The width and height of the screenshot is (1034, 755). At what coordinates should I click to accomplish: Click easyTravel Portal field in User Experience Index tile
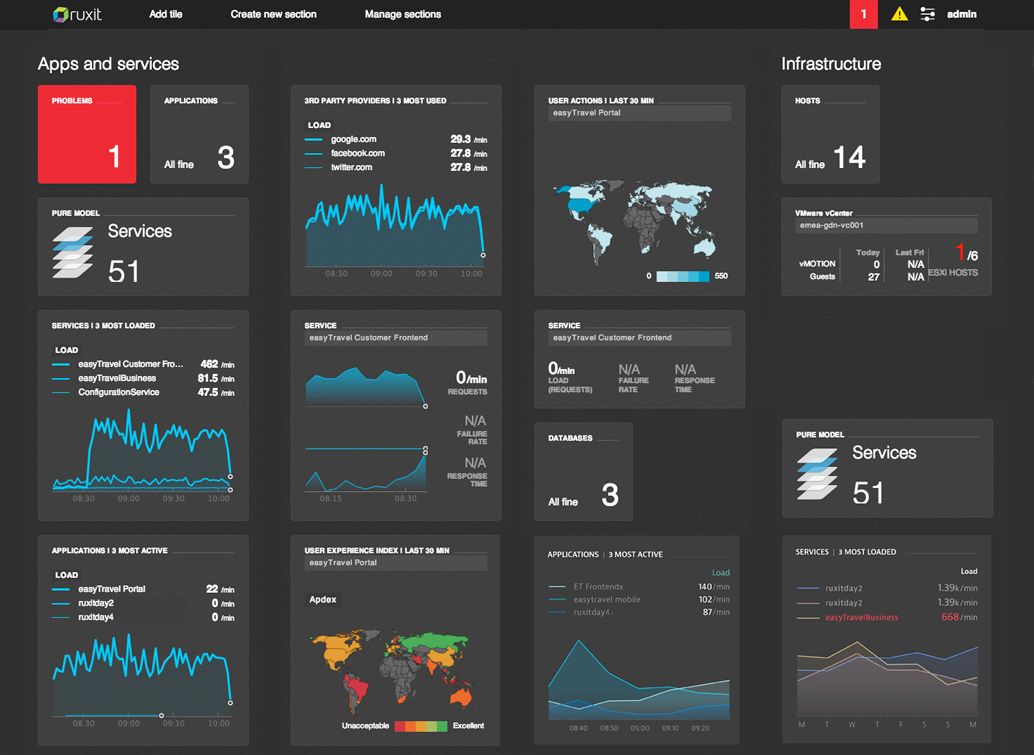396,562
